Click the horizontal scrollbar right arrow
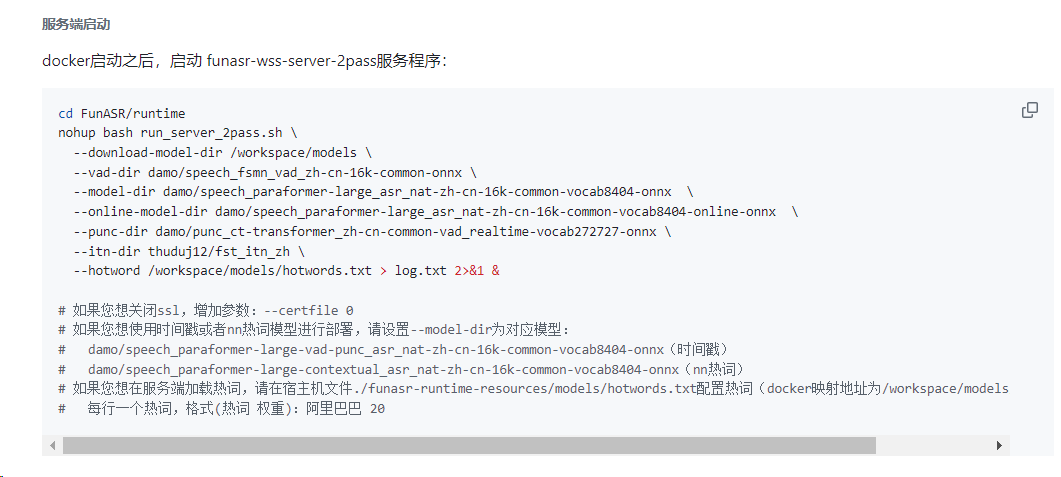This screenshot has height=477, width=1061. point(999,445)
